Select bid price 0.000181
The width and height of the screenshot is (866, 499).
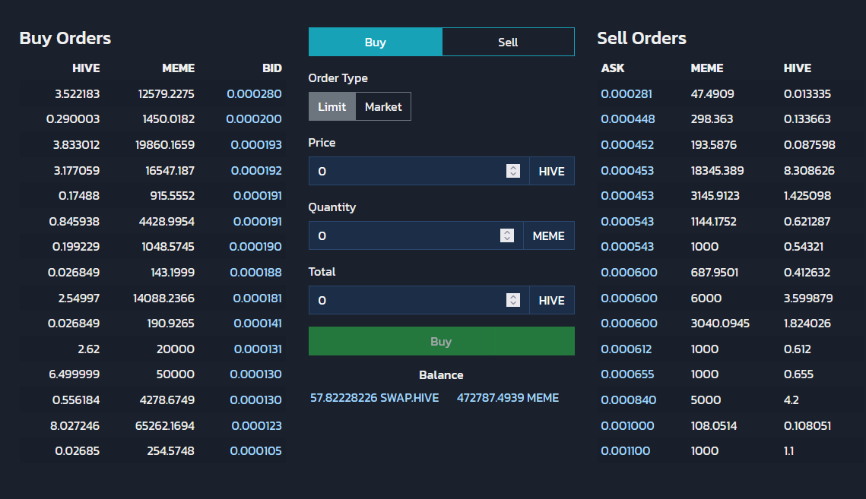point(257,298)
